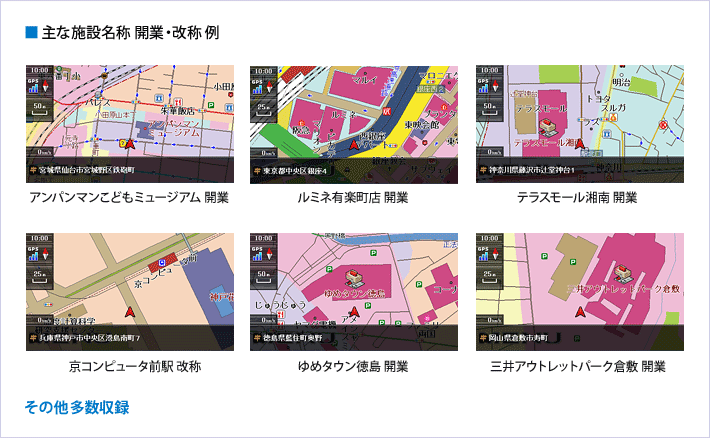
Task: Click the 東映会館 label on the map
Action: click(x=421, y=125)
